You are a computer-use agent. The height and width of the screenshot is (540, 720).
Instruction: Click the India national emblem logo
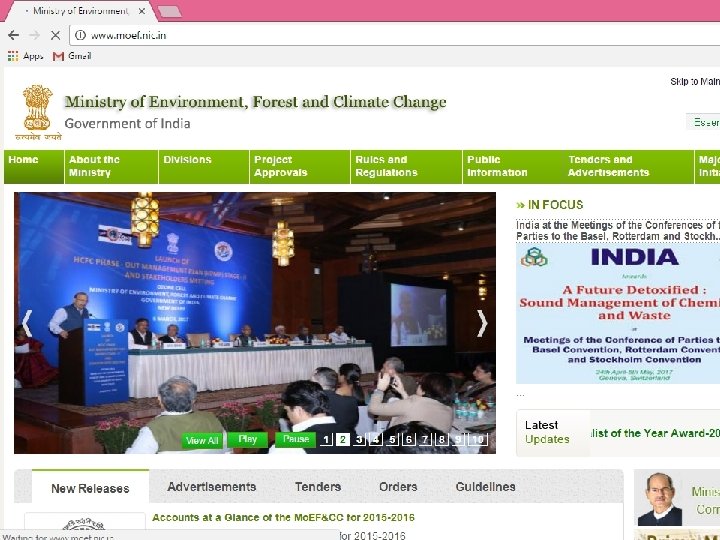tap(38, 112)
